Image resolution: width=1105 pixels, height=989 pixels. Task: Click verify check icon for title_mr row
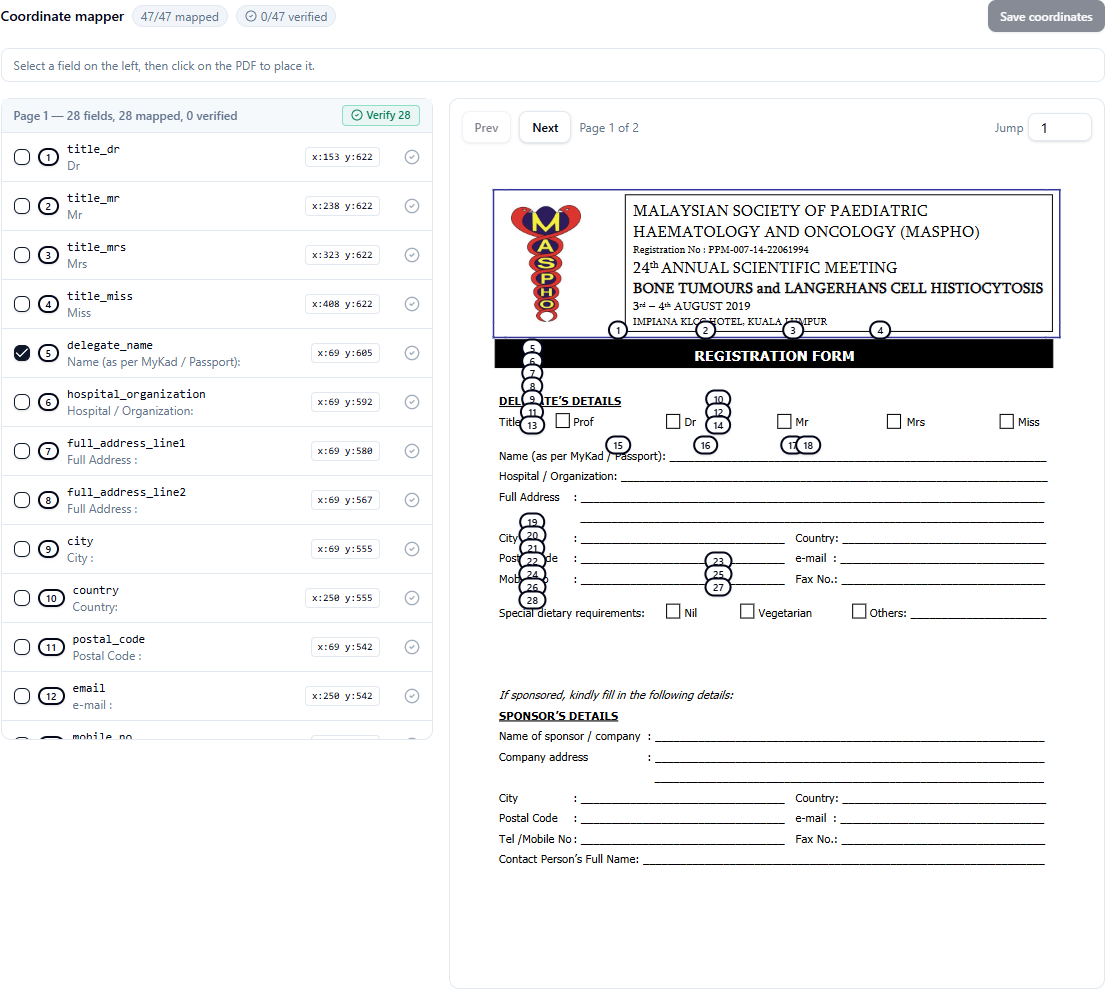pos(412,206)
